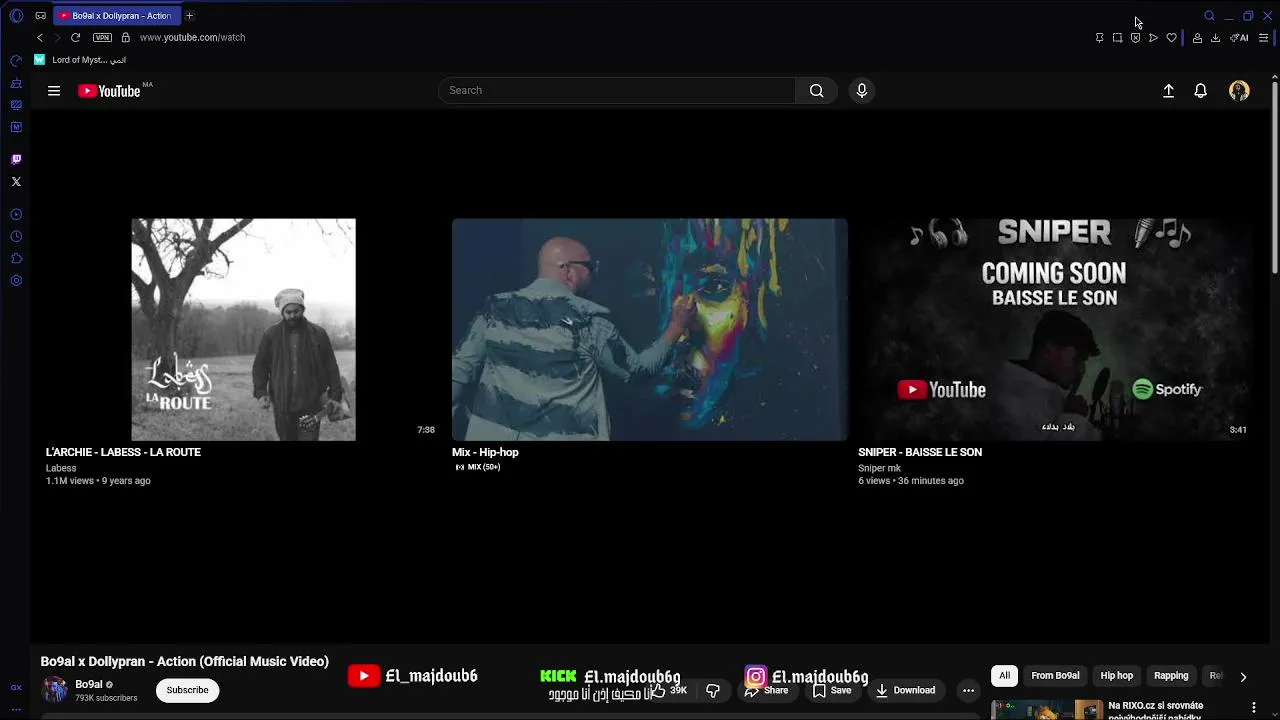Image resolution: width=1280 pixels, height=720 pixels.
Task: Open Twitch in the sidebar
Action: coord(16,159)
